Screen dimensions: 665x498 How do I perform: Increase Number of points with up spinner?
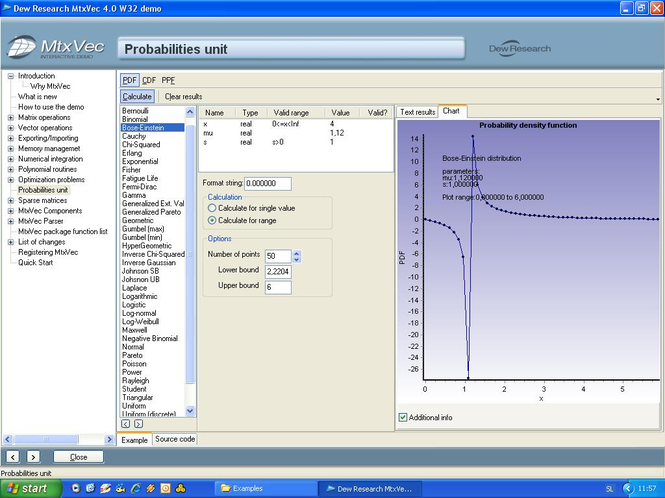[297, 253]
